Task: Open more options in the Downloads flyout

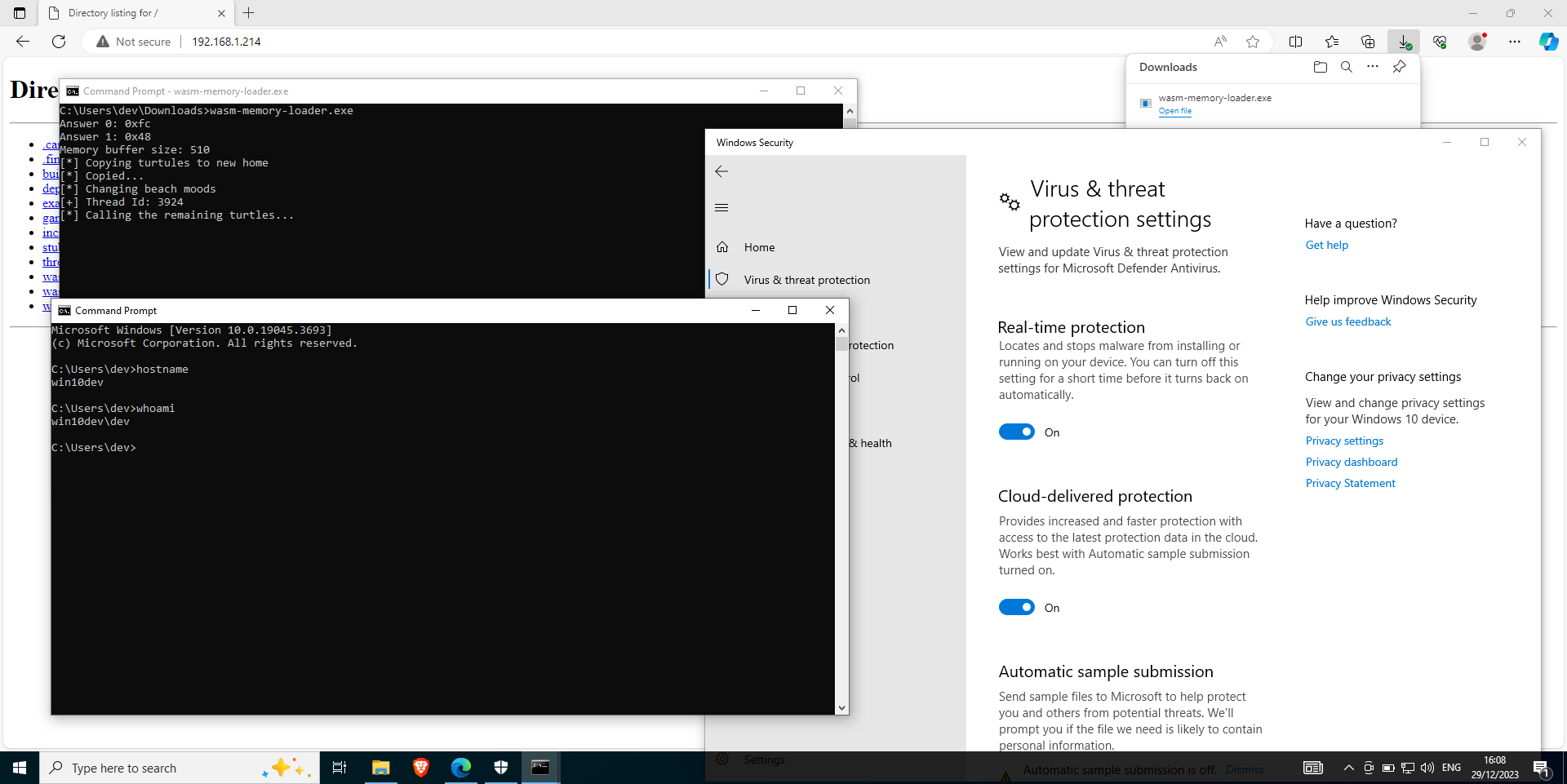Action: tap(1373, 67)
